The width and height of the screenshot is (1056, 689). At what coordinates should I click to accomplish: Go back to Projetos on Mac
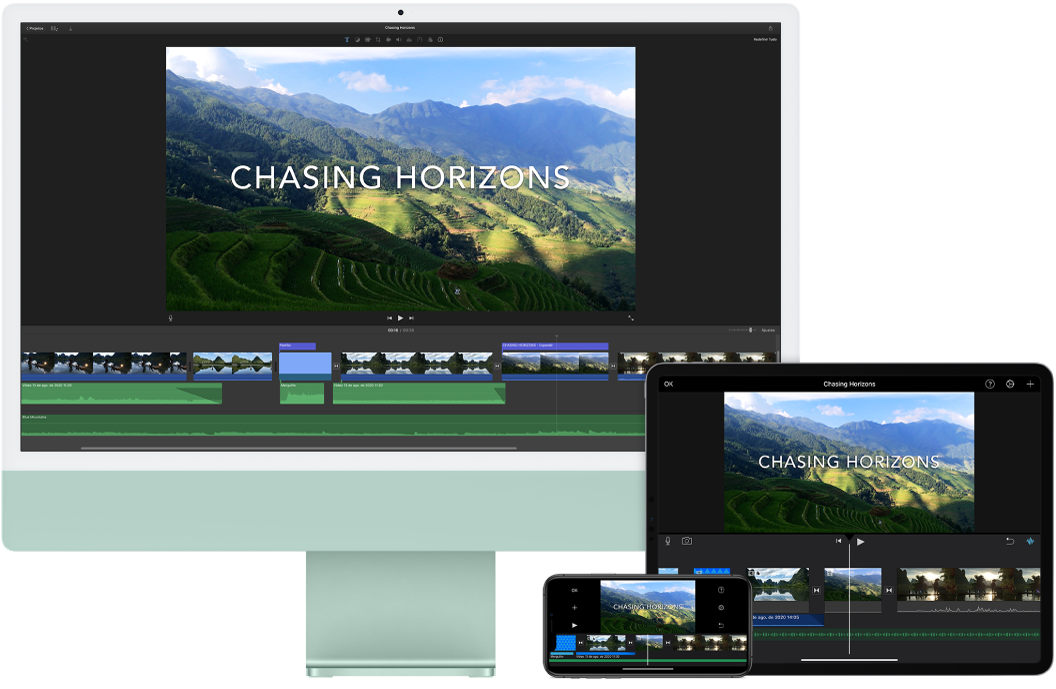(x=34, y=28)
